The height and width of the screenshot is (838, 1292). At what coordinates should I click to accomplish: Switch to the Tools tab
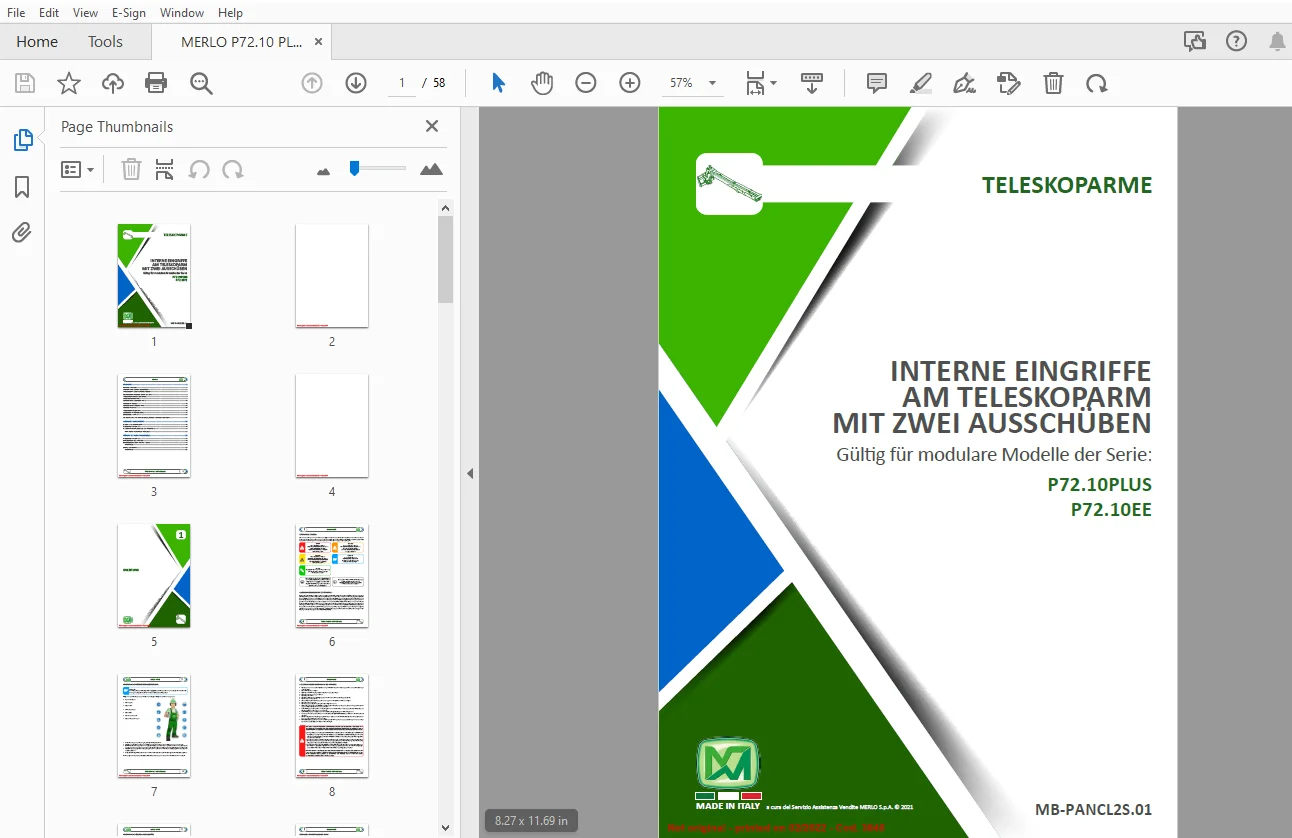[x=105, y=42]
